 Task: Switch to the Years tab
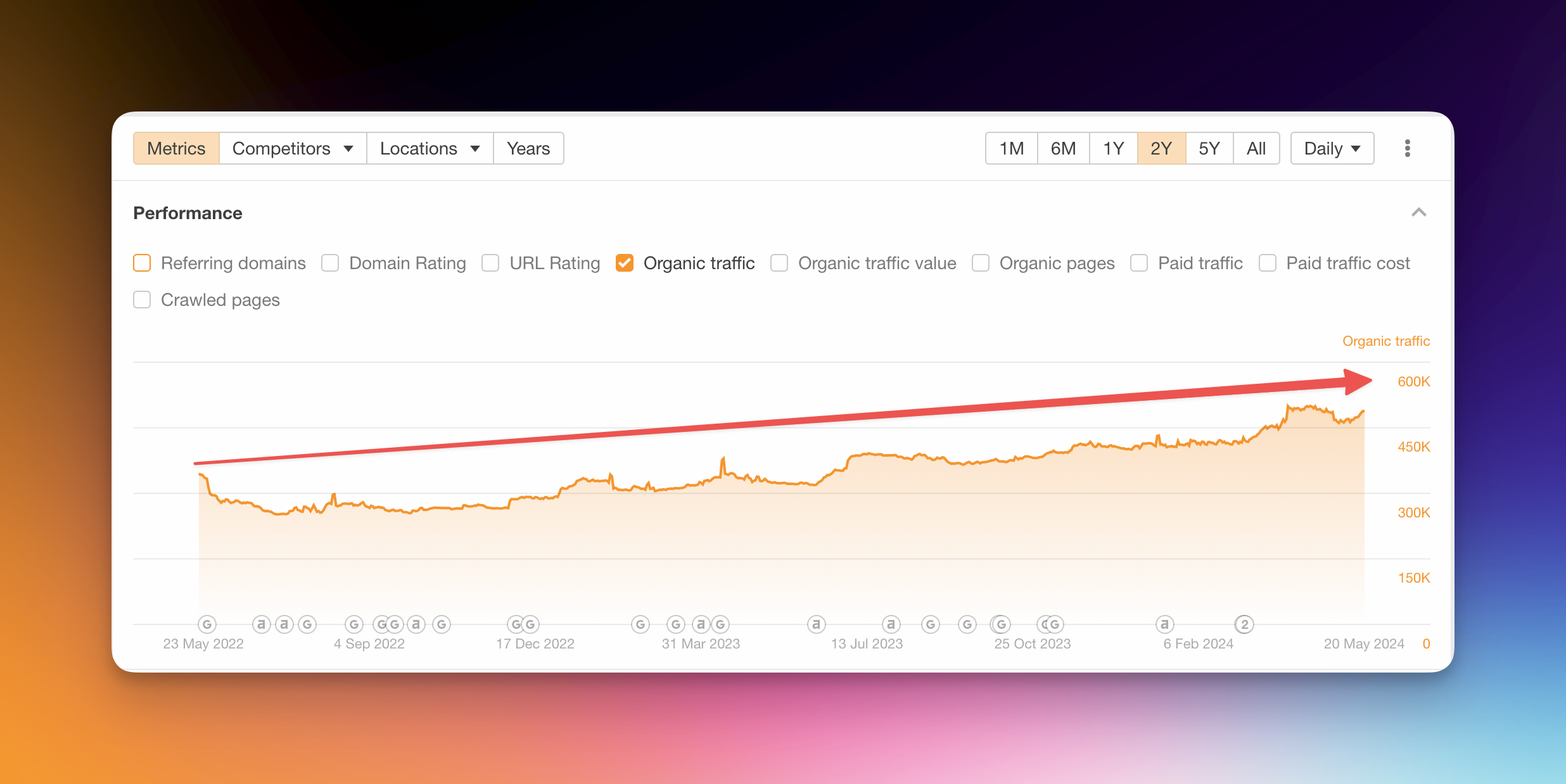(528, 148)
